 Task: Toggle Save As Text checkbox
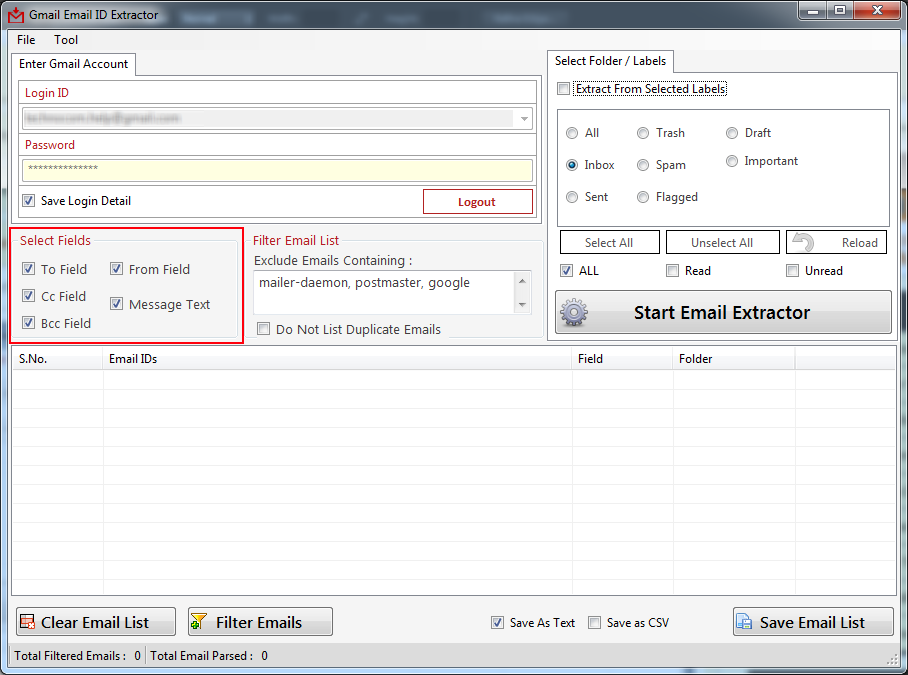(497, 622)
